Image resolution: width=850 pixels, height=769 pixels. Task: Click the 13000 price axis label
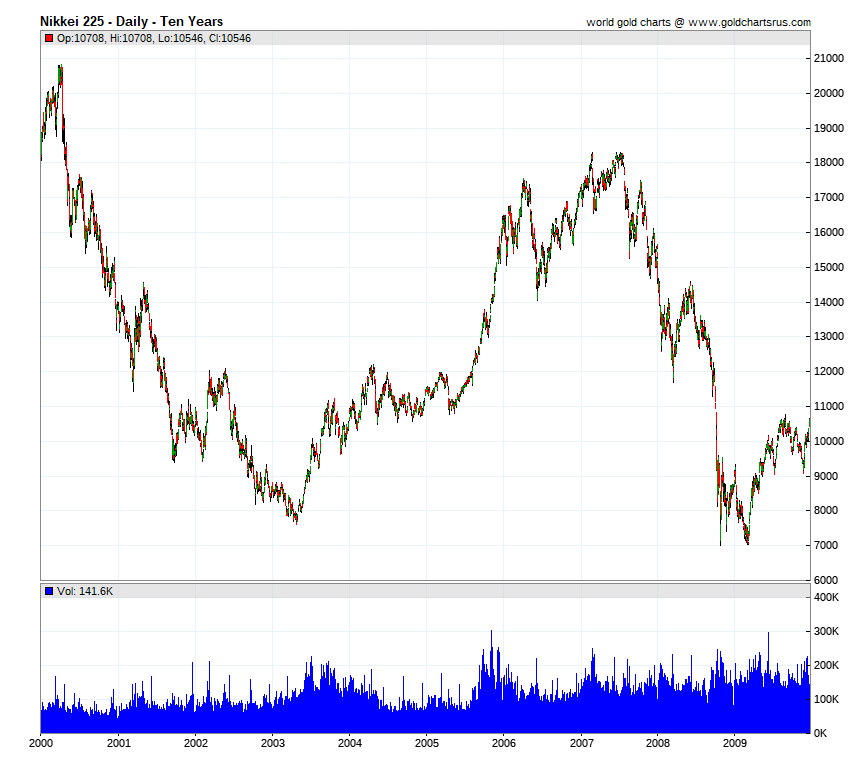pyautogui.click(x=829, y=336)
